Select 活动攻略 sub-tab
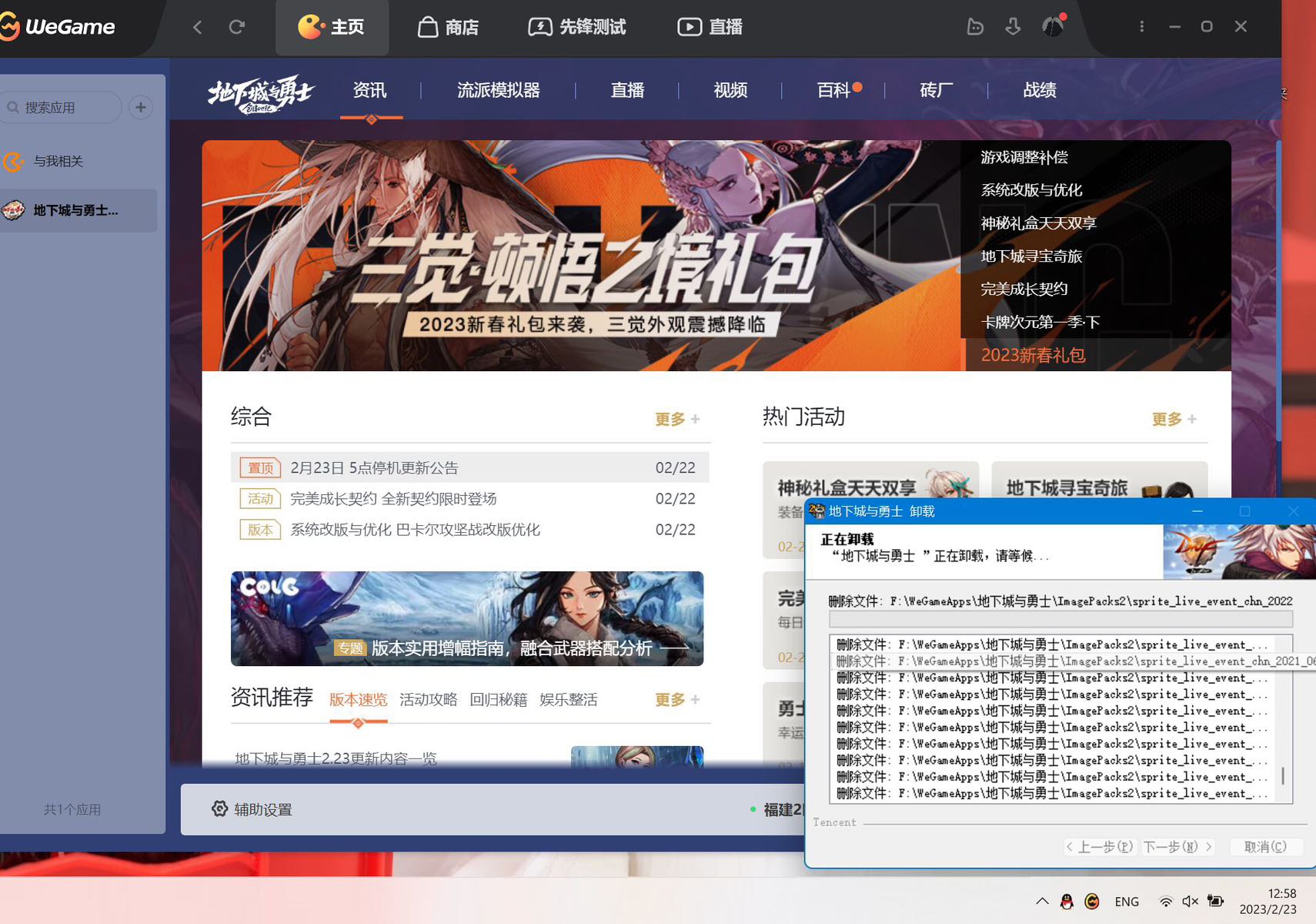This screenshot has height=924, width=1316. point(429,699)
